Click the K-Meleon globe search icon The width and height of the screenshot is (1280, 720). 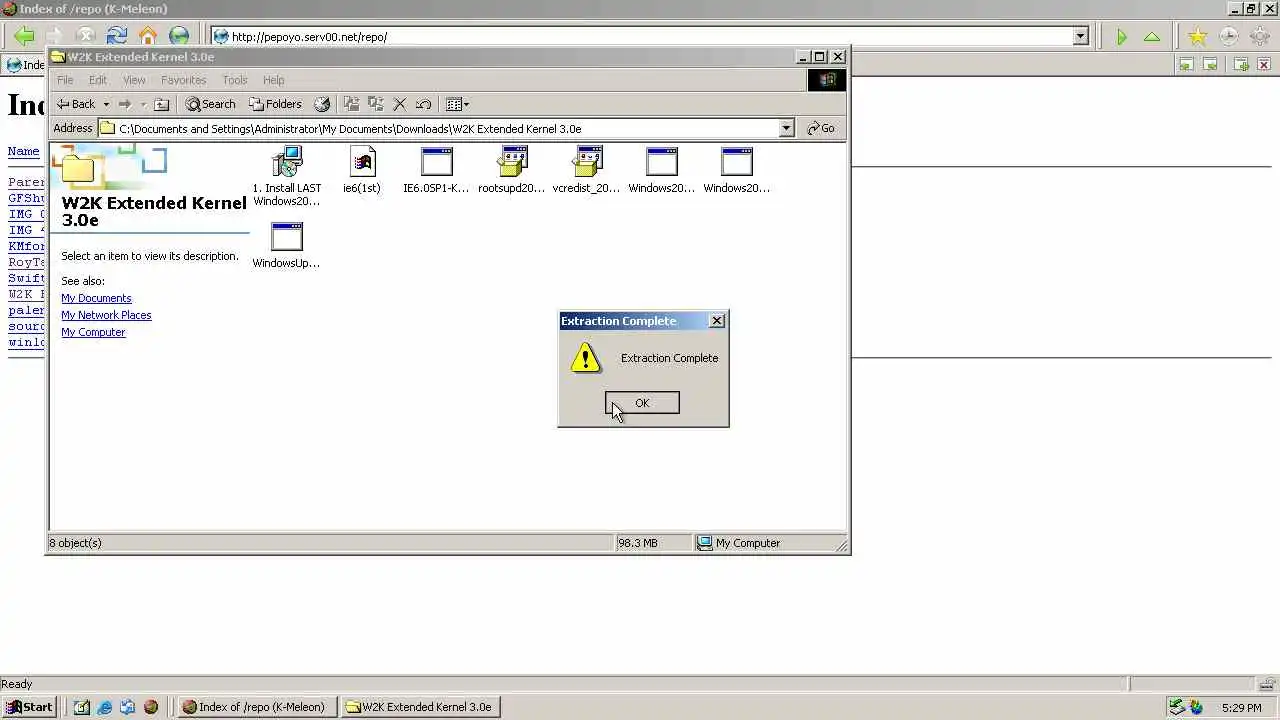[x=179, y=37]
